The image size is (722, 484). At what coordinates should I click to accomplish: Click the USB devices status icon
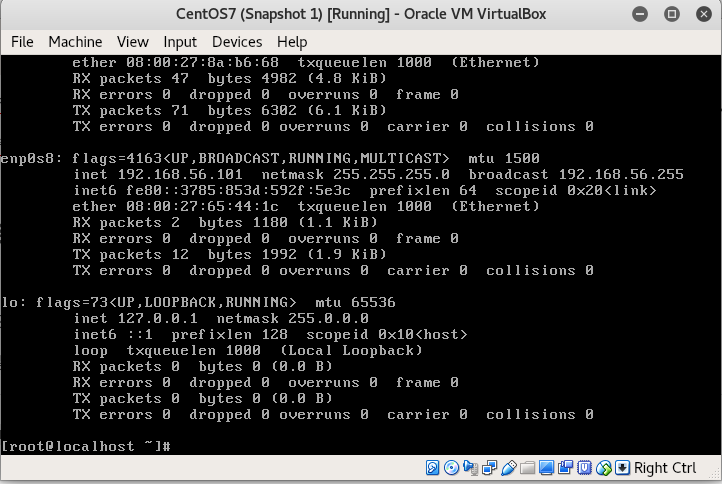[x=508, y=468]
